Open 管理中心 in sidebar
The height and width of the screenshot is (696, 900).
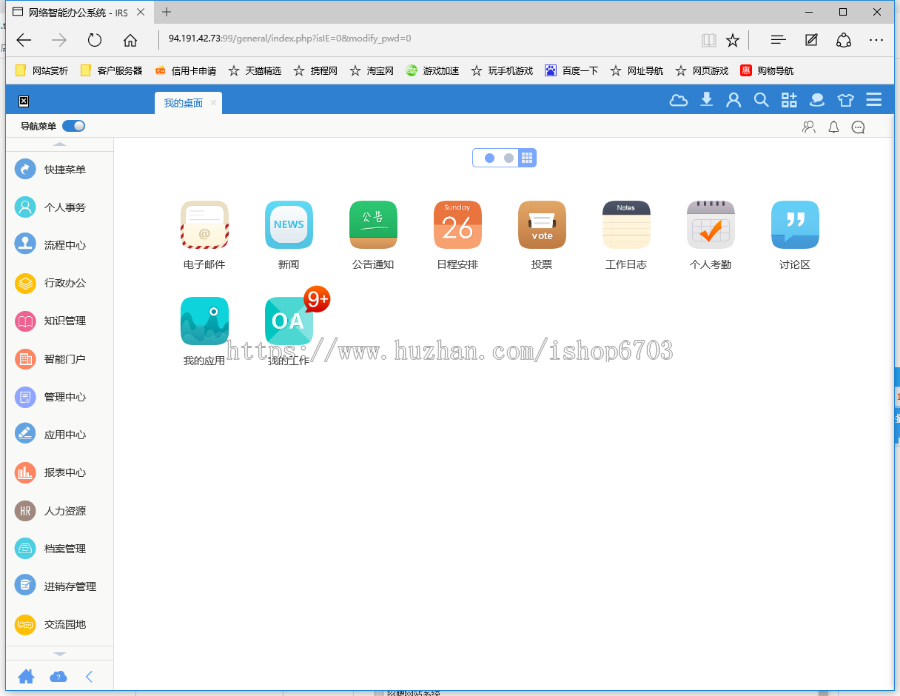tap(59, 397)
